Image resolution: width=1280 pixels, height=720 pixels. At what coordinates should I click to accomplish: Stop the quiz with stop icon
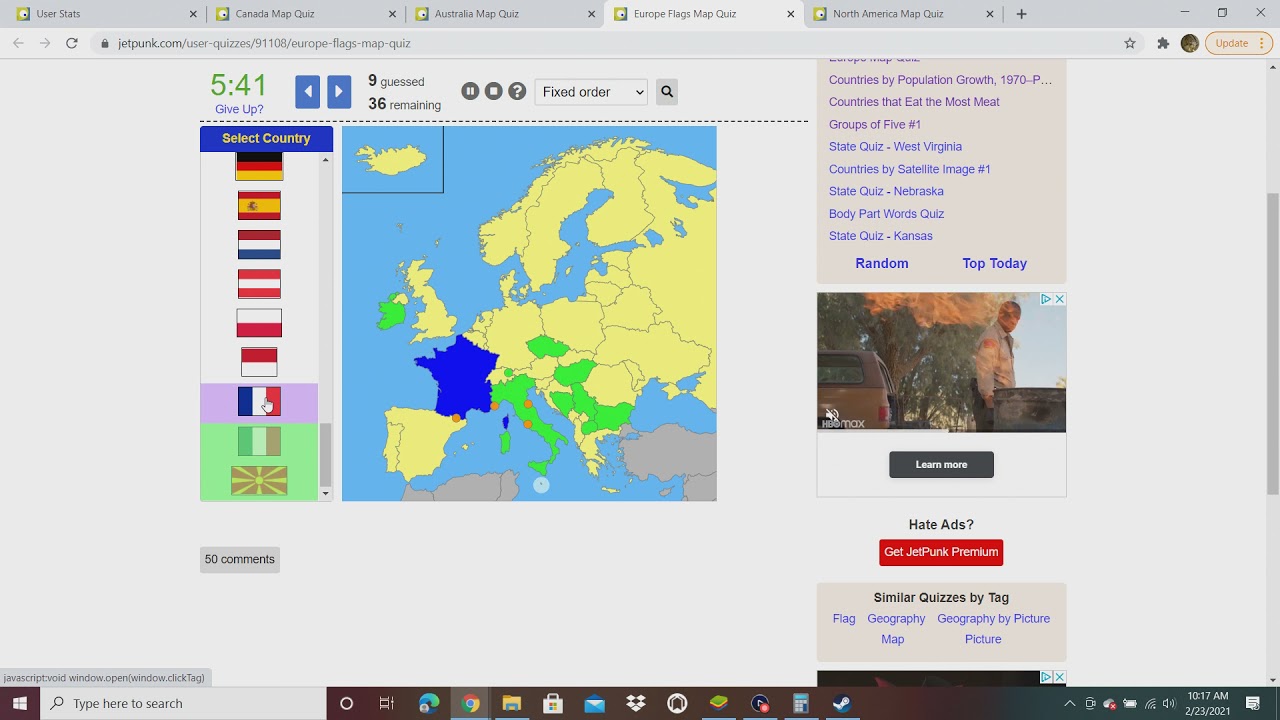493,91
